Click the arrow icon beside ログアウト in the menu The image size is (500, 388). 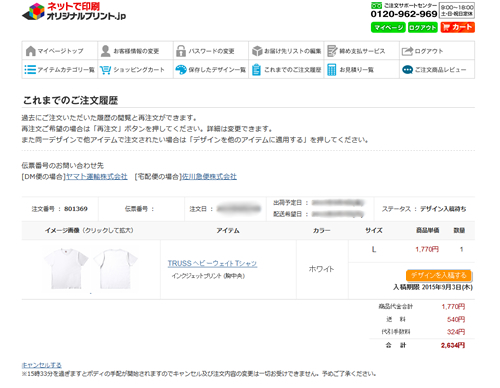click(407, 51)
